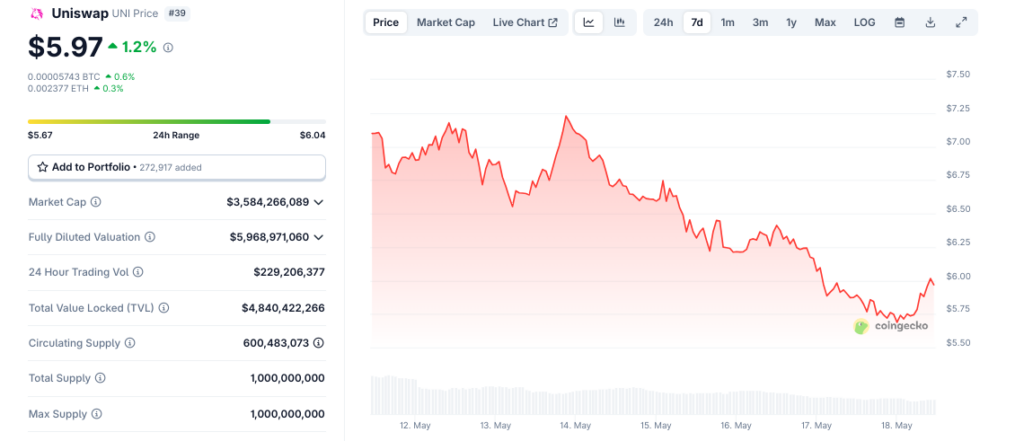Screen dimensions: 1024x441
Task: Select the Price tab
Action: tap(386, 22)
